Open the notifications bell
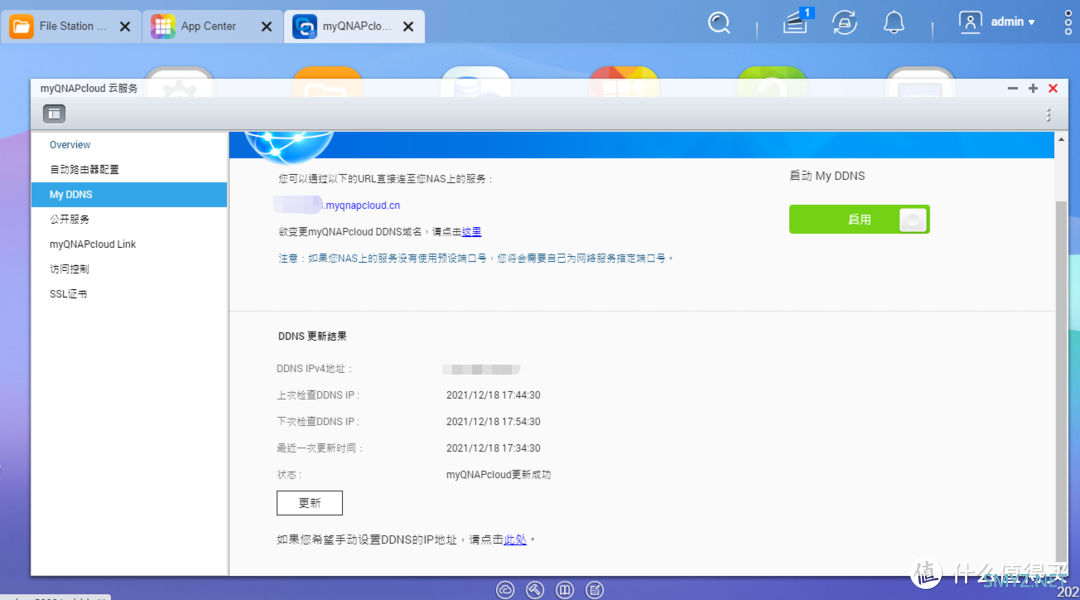Screen dimensions: 1080x600 point(894,23)
